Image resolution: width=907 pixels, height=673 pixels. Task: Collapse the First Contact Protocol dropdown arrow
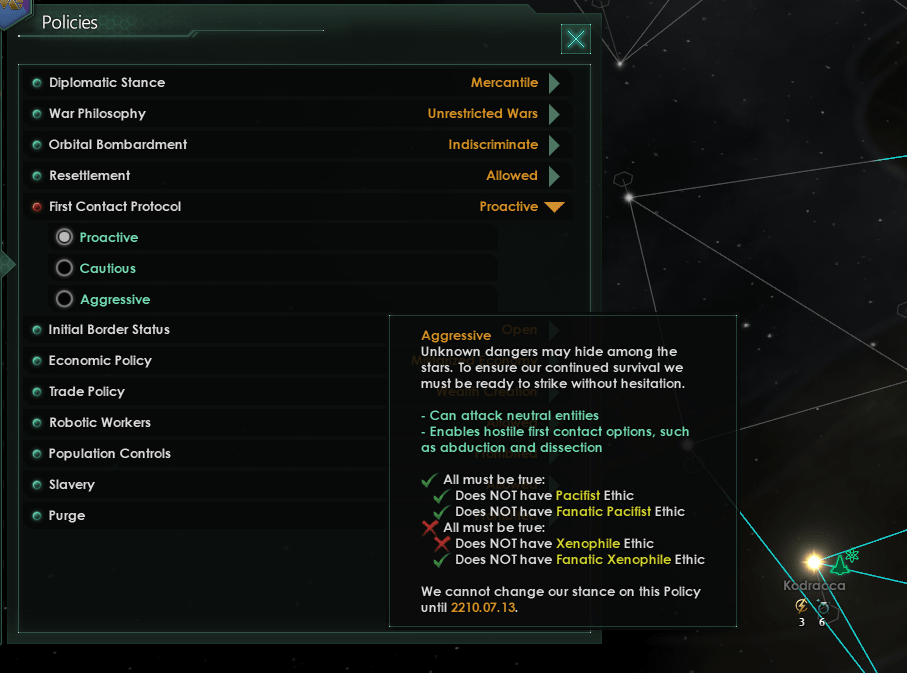(x=554, y=207)
